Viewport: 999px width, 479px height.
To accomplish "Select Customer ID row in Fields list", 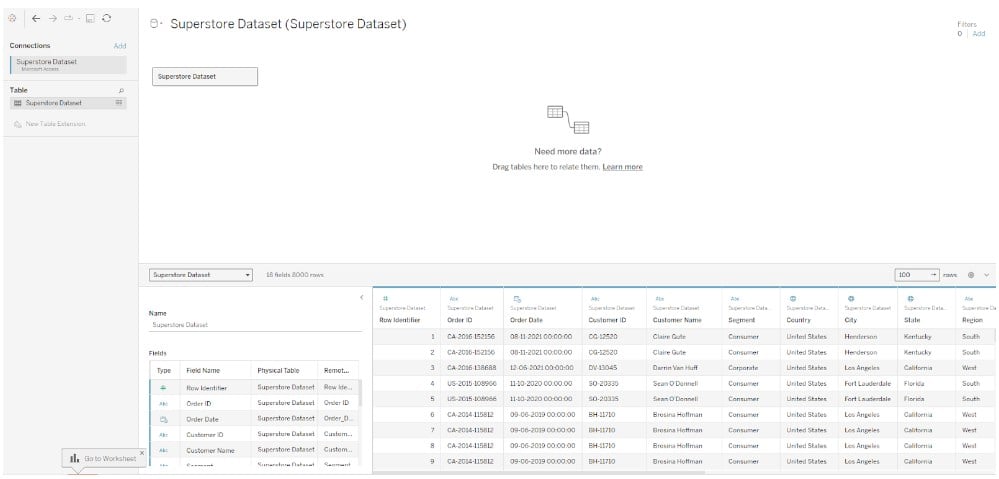I will point(254,434).
